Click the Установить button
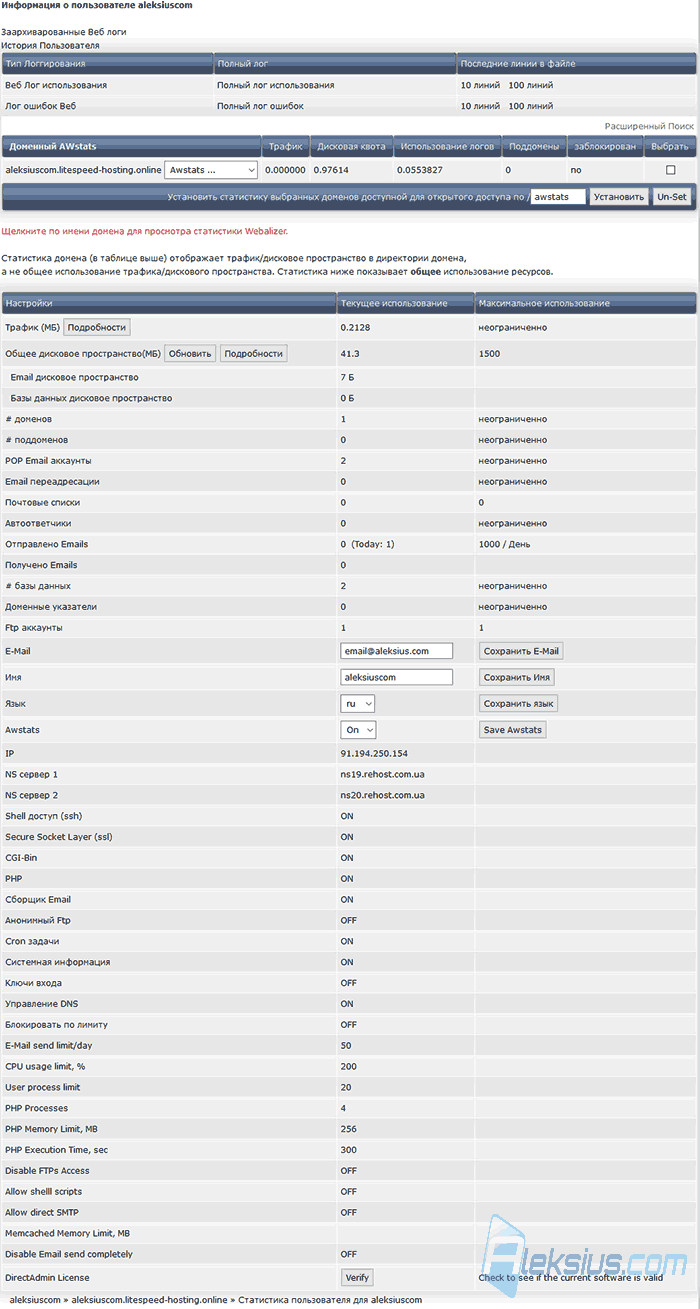This screenshot has width=700, height=1309. pos(619,197)
